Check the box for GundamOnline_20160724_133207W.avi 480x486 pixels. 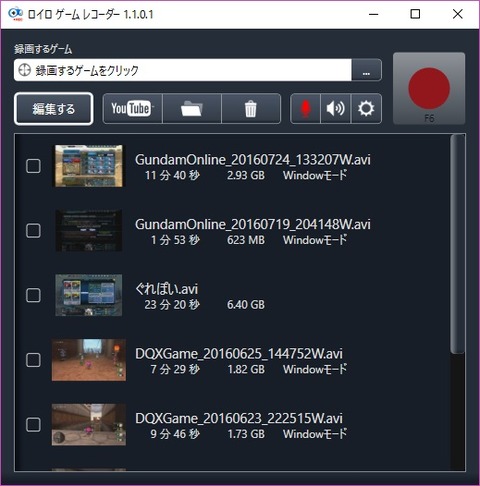point(33,166)
